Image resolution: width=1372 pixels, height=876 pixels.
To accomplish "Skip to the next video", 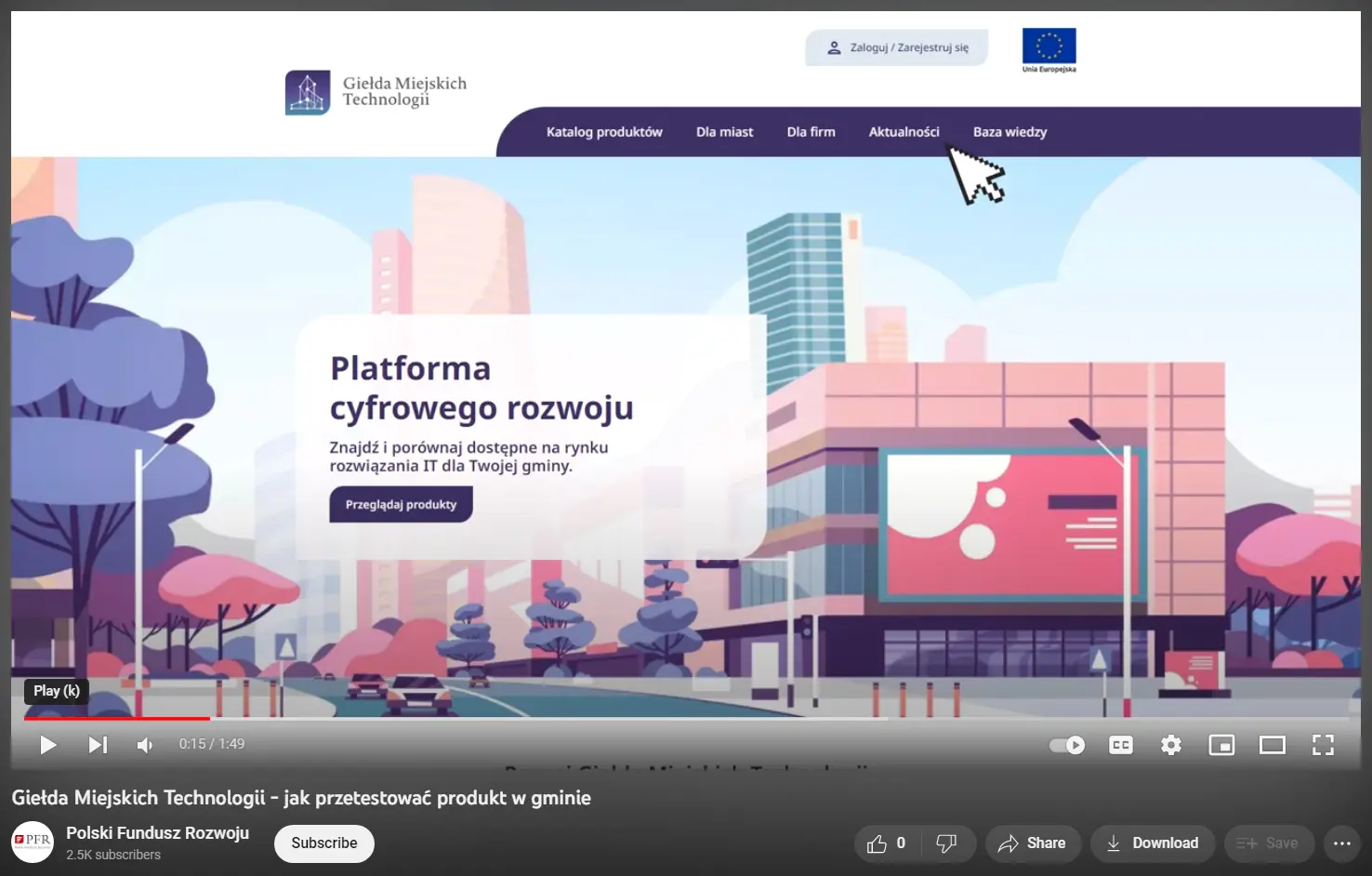I will [x=98, y=745].
